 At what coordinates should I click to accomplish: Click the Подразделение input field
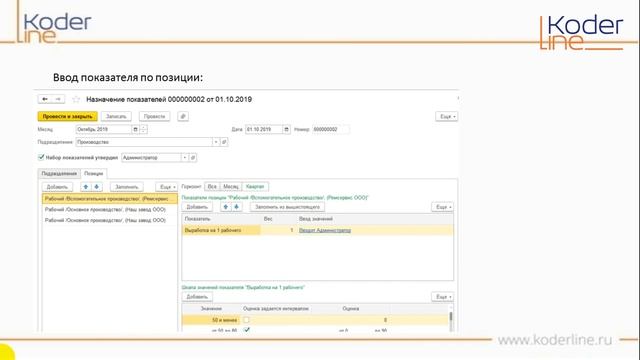(144, 142)
